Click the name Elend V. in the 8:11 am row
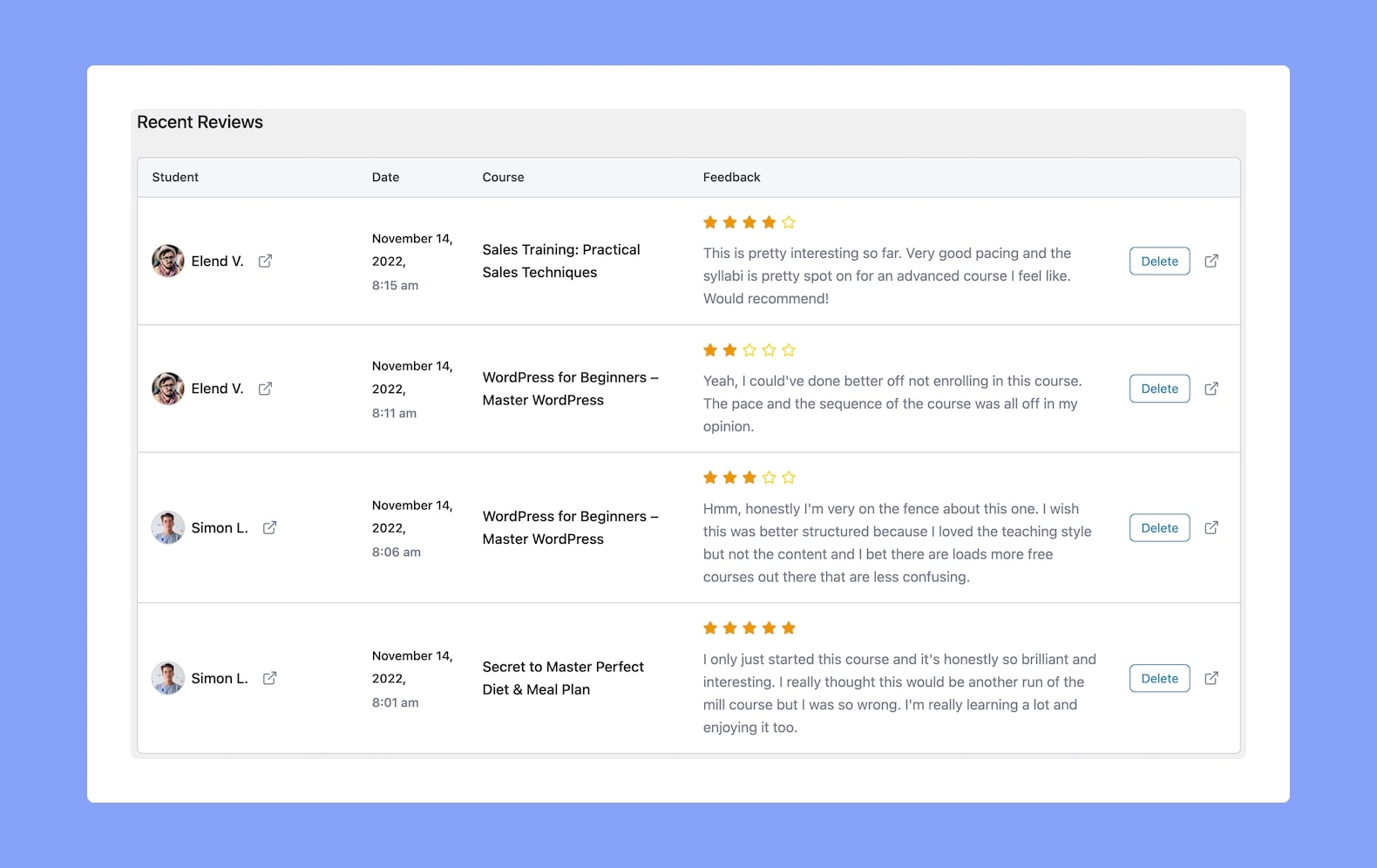 pos(217,389)
